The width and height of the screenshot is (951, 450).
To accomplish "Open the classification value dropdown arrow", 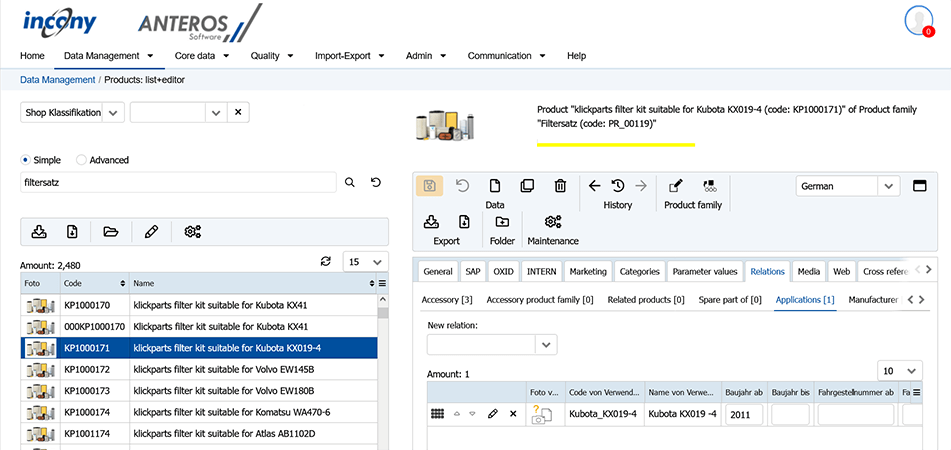I will pos(215,112).
